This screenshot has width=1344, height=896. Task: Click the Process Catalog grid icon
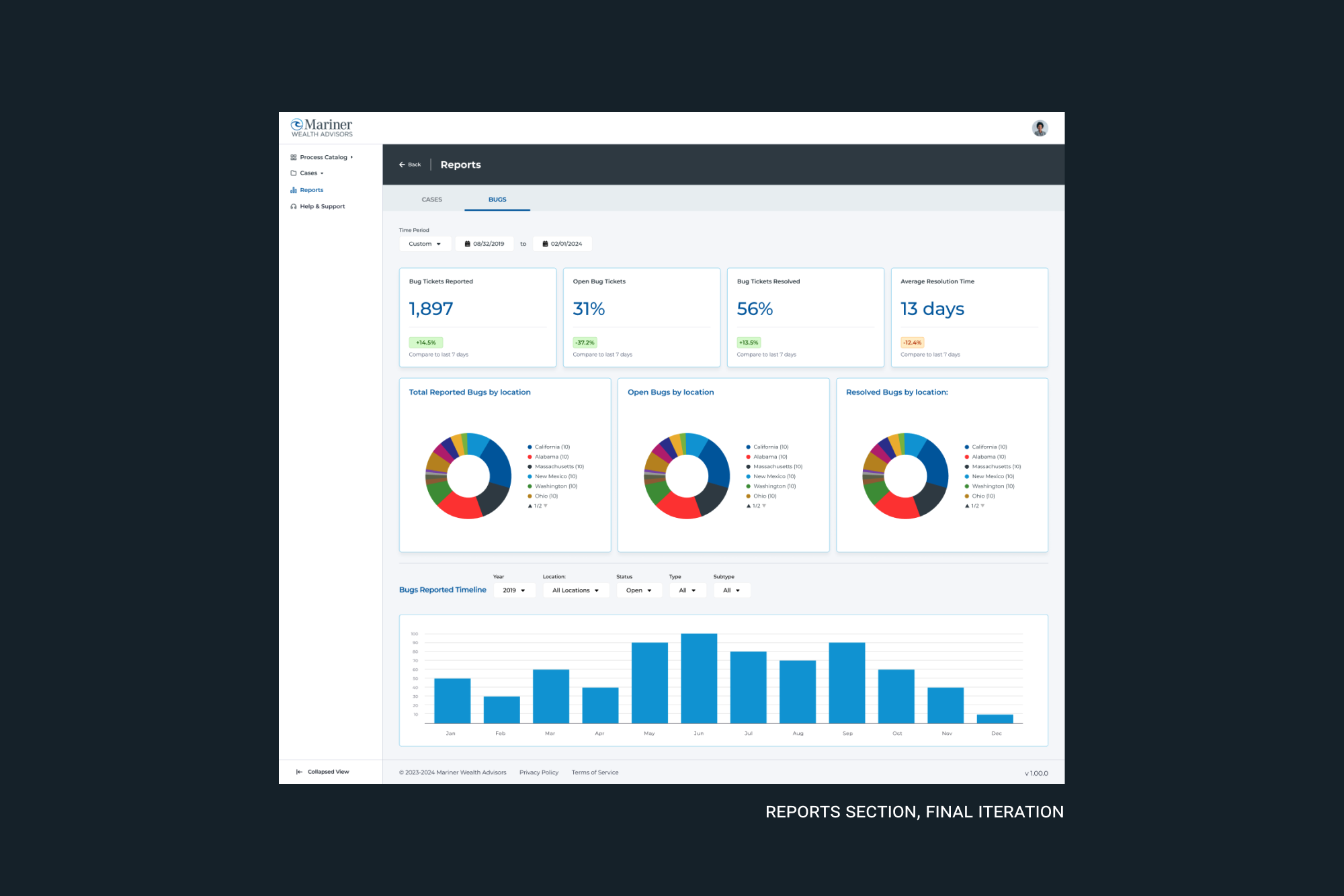pos(293,157)
